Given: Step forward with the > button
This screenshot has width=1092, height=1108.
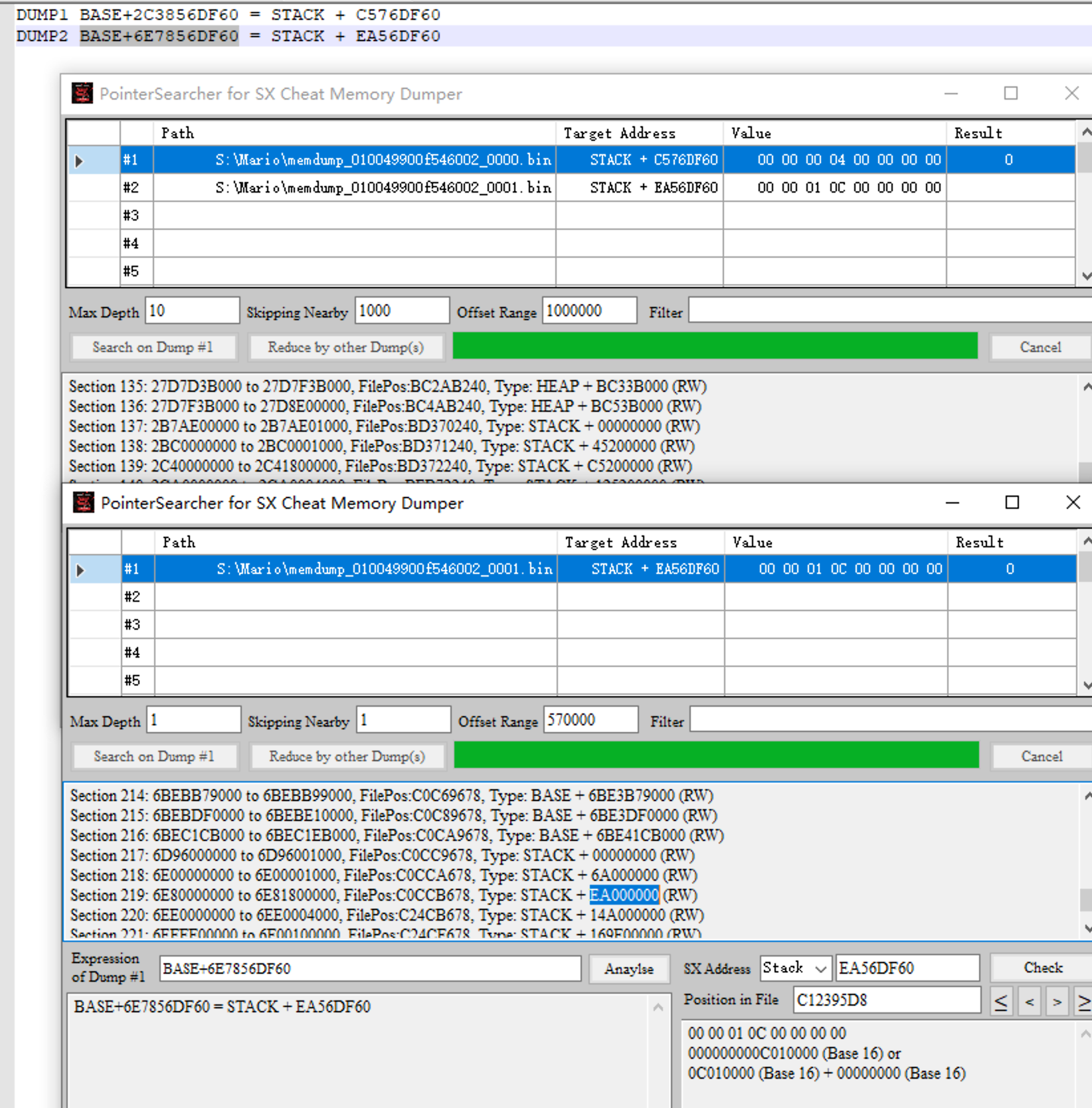Looking at the screenshot, I should tap(1057, 1001).
